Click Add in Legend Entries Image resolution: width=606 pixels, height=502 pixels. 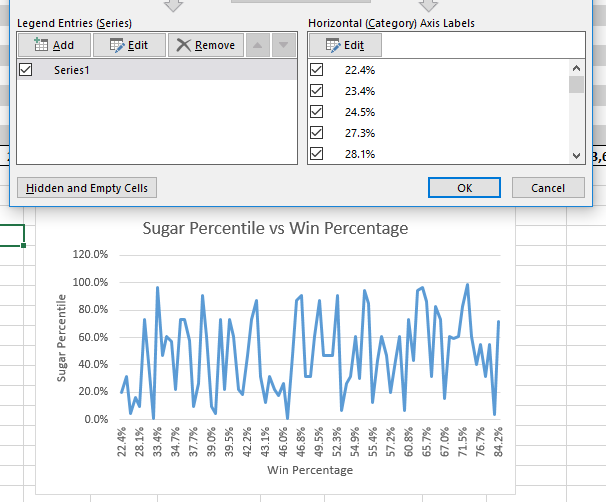pos(54,45)
